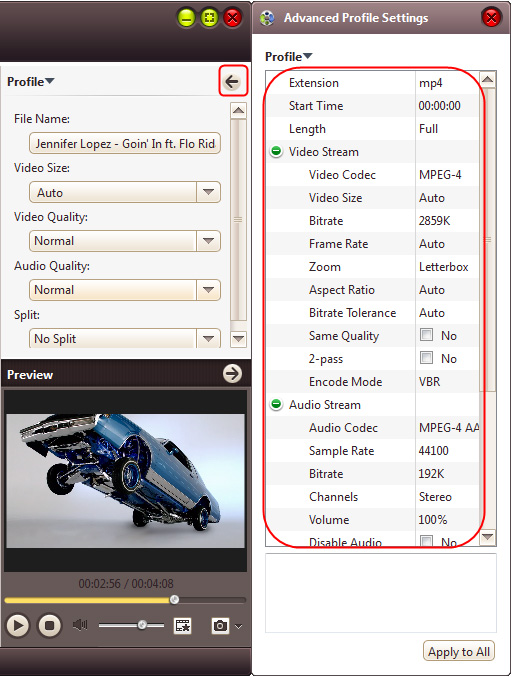Toggle the Same Quality checkbox
The image size is (512, 677).
(x=427, y=335)
